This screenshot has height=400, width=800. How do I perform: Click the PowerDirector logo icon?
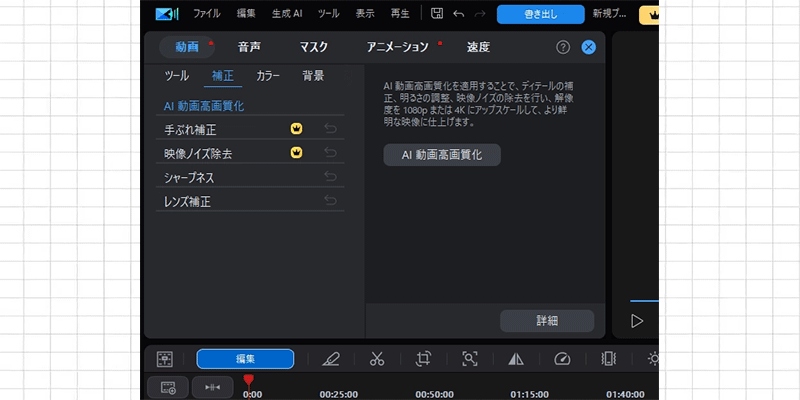click(x=167, y=14)
